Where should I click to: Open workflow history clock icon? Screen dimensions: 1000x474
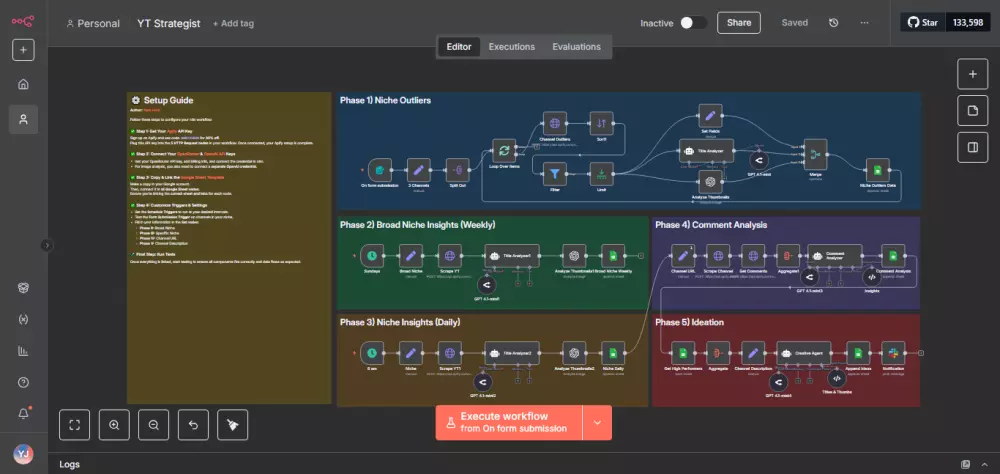[x=834, y=23]
